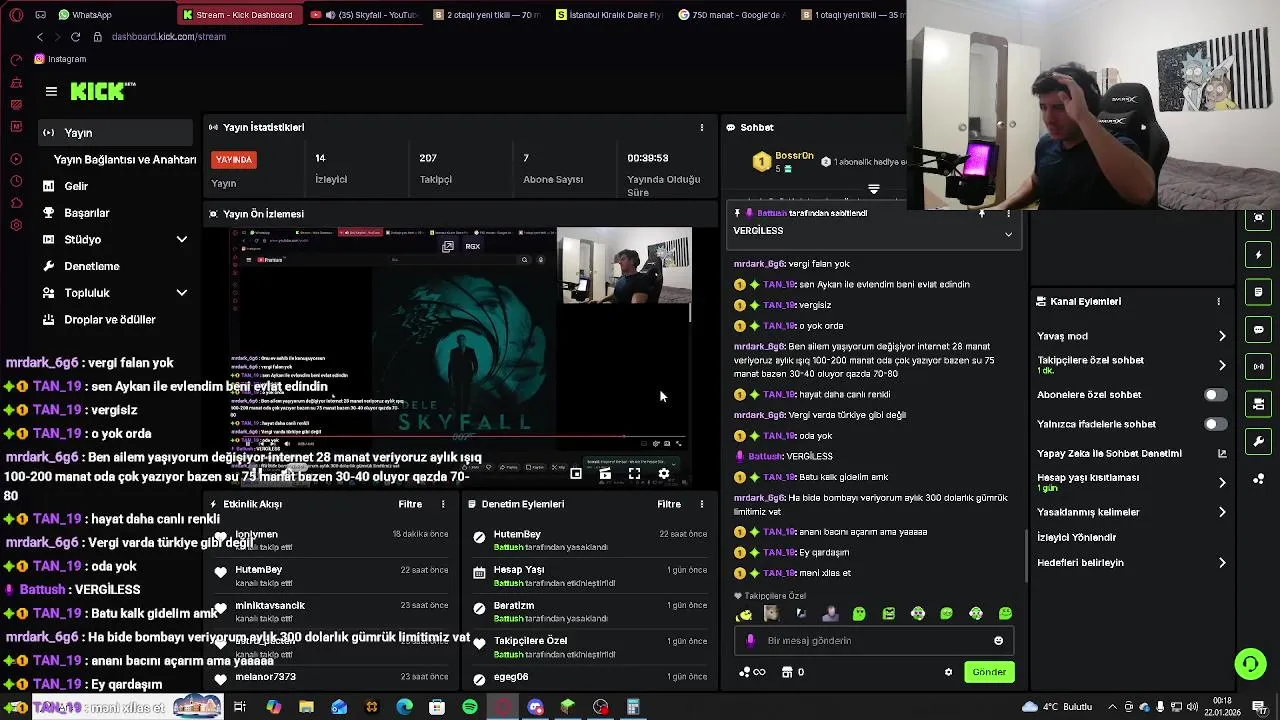Click dashboard URL address bar
1280x720 pixels.
coord(168,37)
